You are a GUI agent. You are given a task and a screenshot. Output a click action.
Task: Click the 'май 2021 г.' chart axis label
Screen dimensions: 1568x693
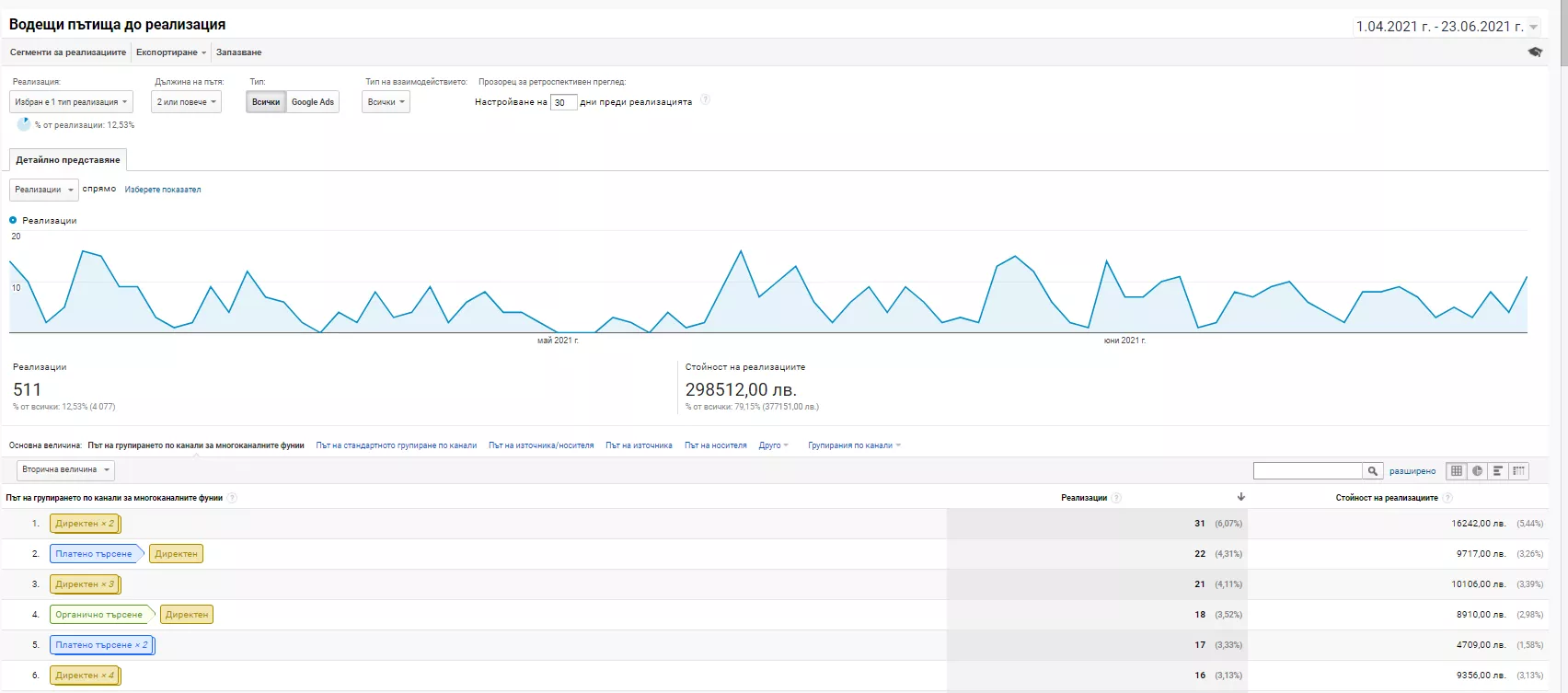coord(558,341)
